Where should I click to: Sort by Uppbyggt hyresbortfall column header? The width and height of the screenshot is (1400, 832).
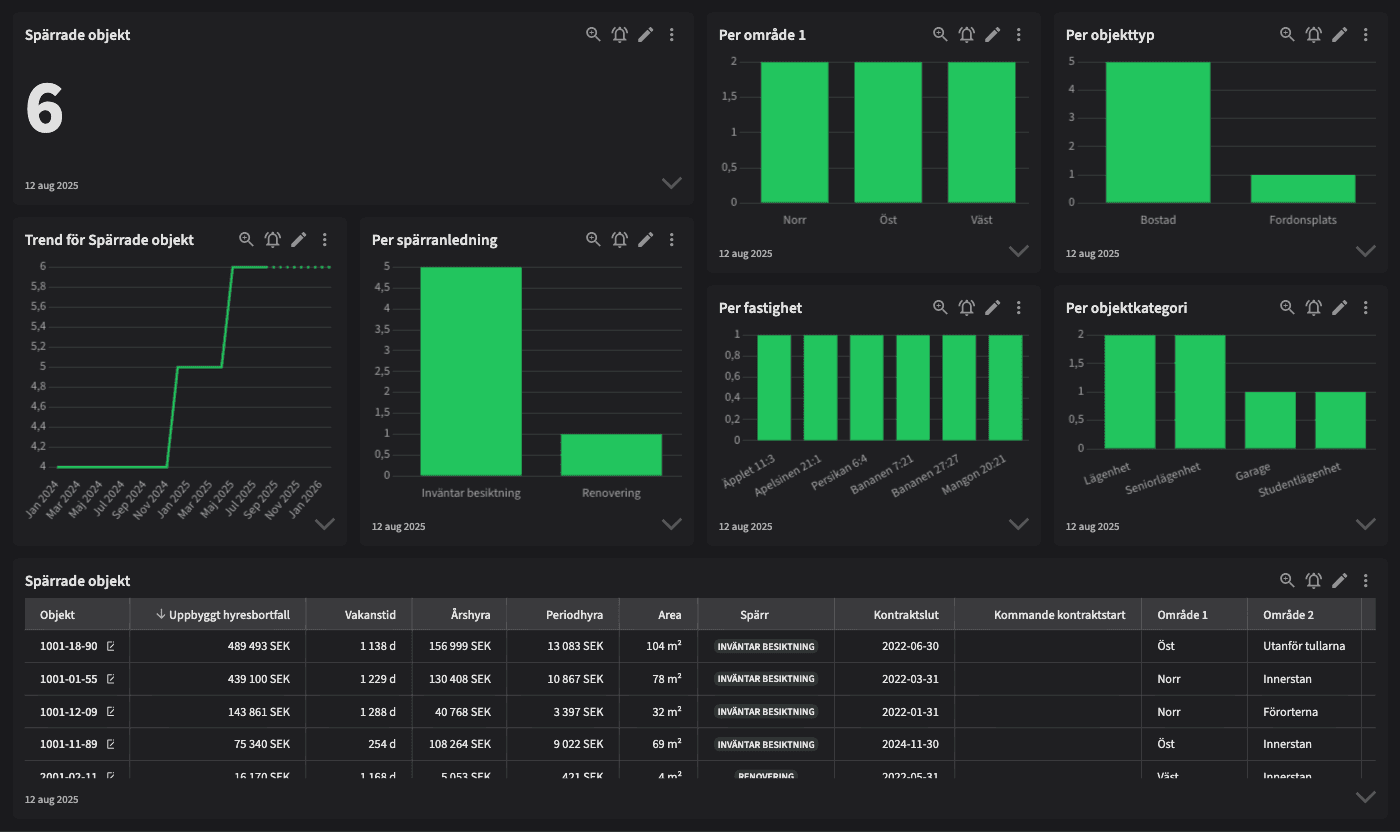(x=222, y=614)
